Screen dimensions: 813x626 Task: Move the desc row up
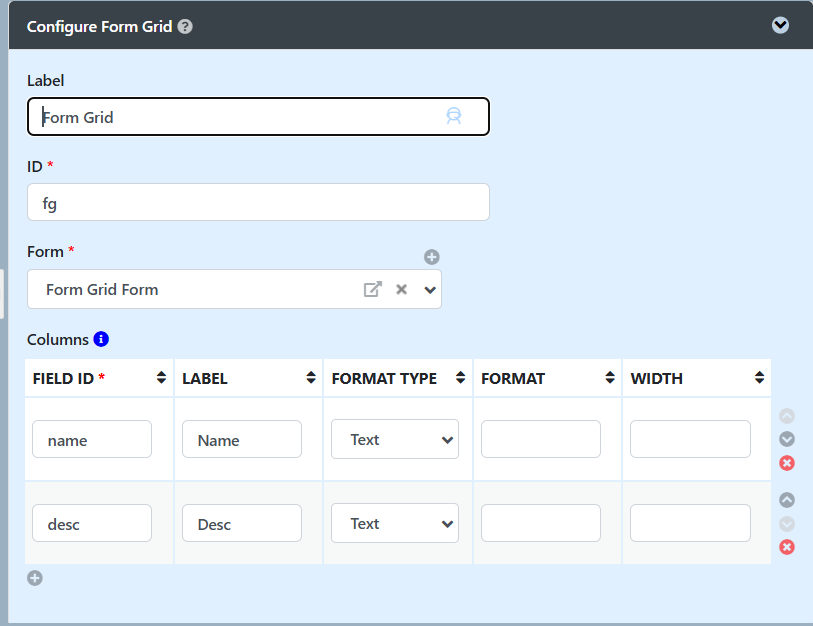[787, 500]
